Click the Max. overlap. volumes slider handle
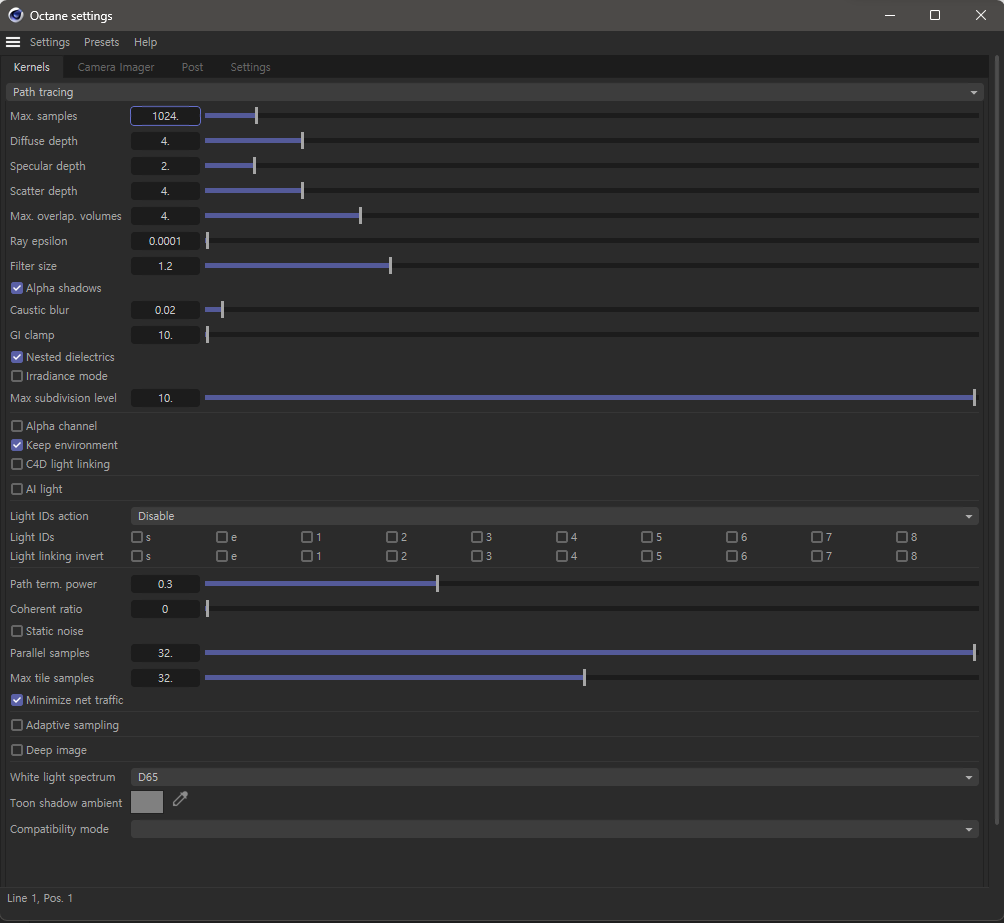1004x923 pixels. (360, 216)
